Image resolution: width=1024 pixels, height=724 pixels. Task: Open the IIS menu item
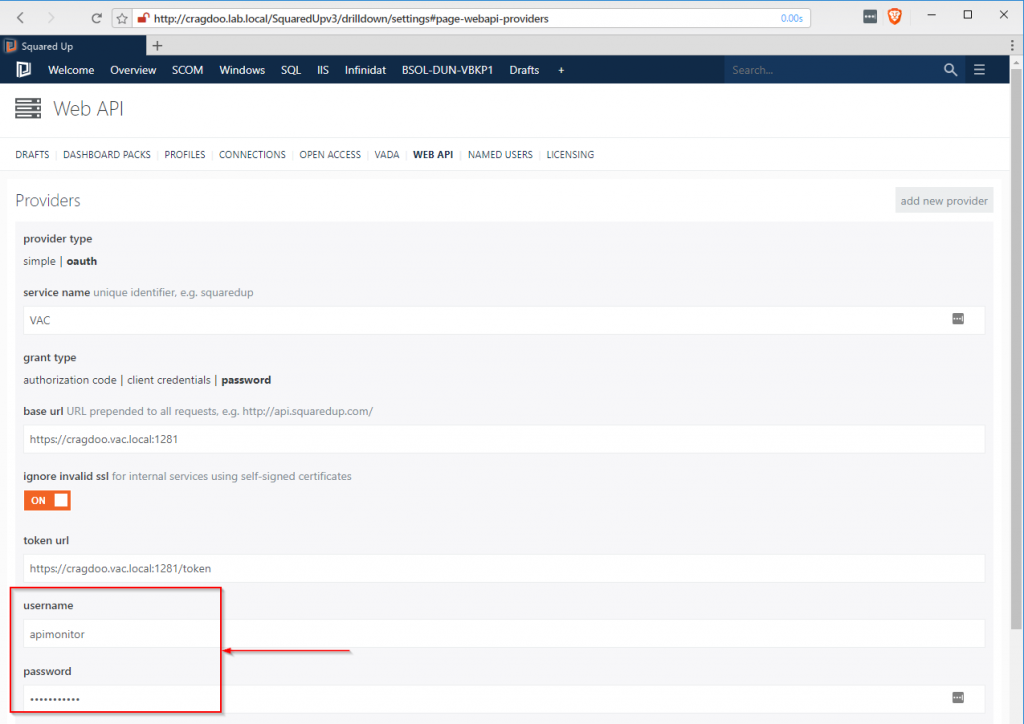tap(323, 70)
